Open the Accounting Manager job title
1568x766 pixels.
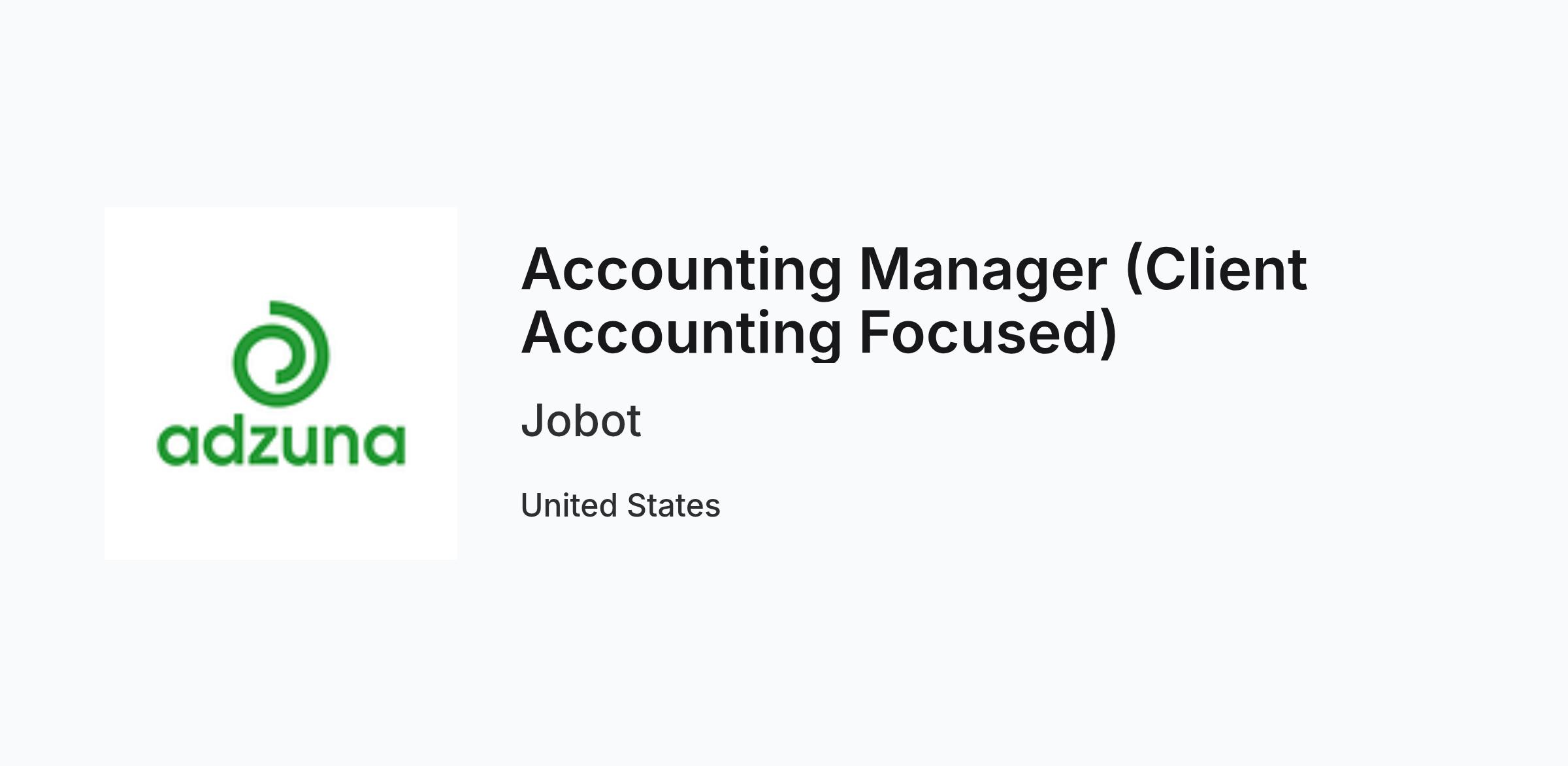(x=914, y=300)
